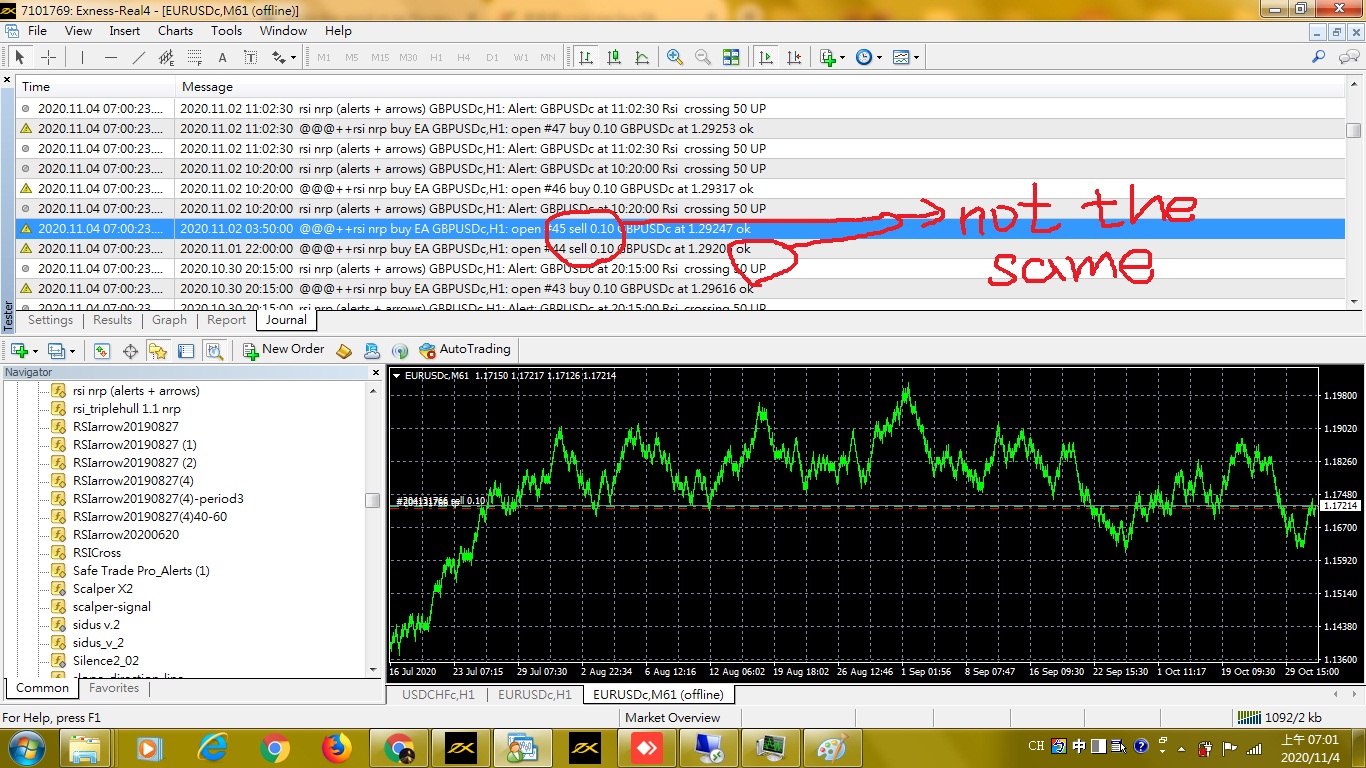Zoom out the chart view

(702, 57)
